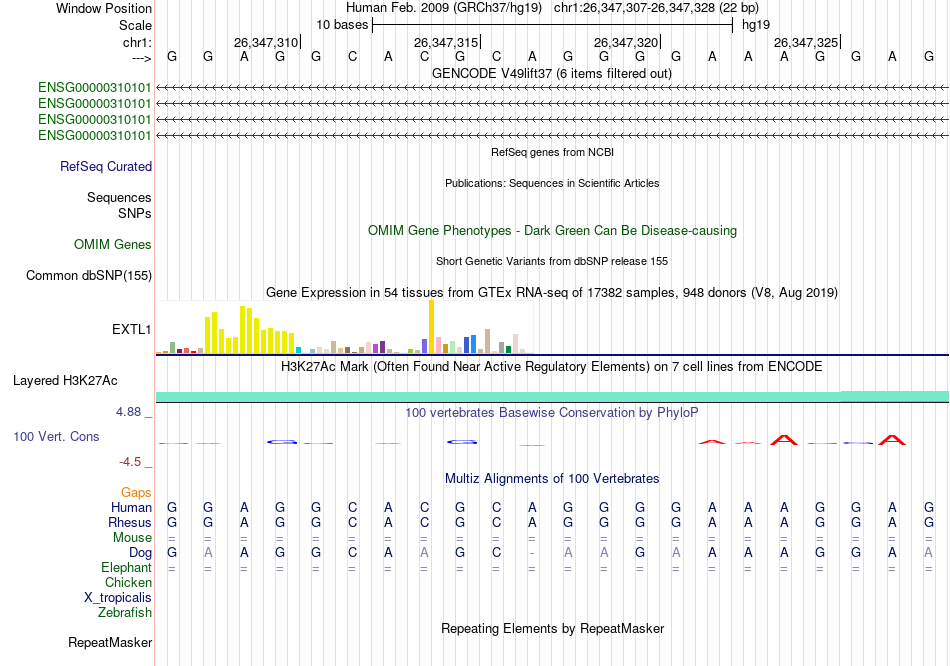Open the OMIM Gene Phenotypes track title
This screenshot has width=950, height=666.
pyautogui.click(x=552, y=231)
